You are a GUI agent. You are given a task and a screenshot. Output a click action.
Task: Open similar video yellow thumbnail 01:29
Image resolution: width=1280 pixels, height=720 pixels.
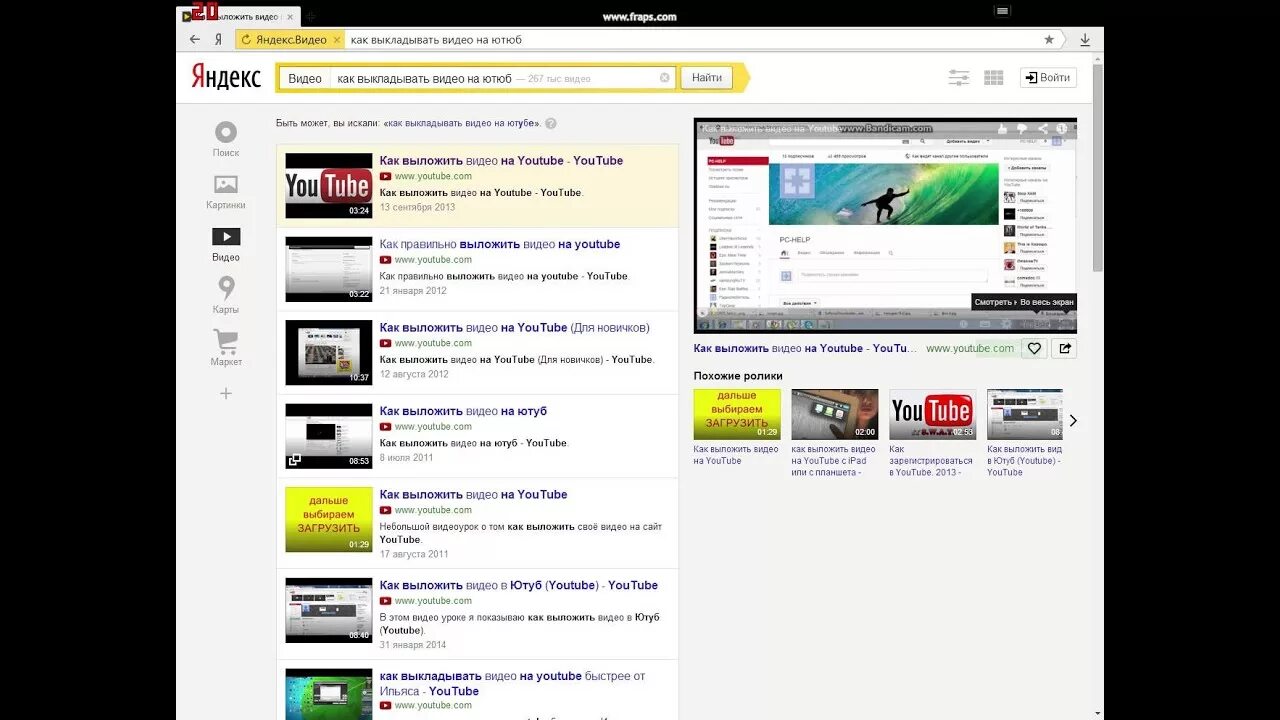[737, 414]
